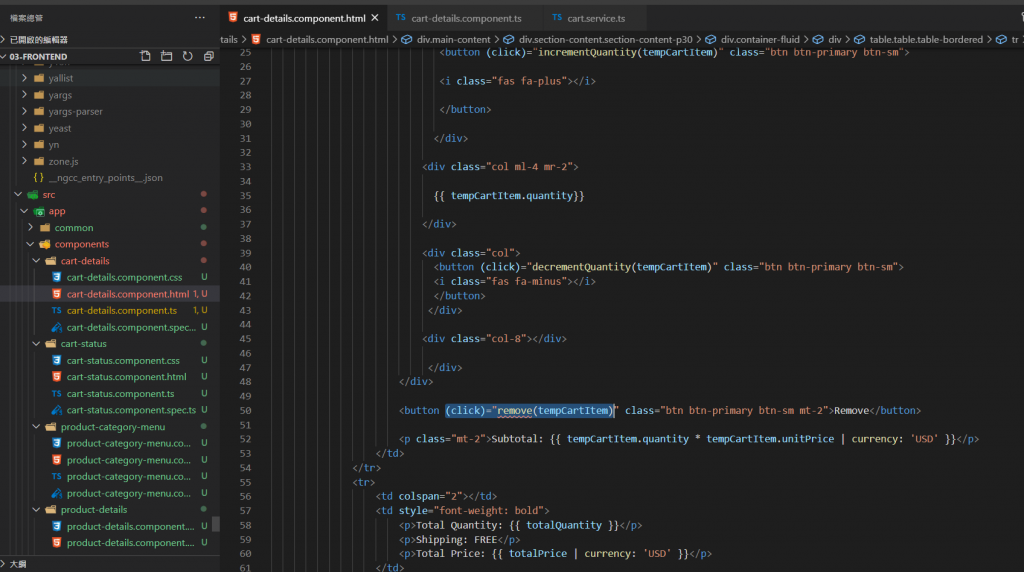Click the Shipping: FREE line 59
Viewport: 1024px width, 572px height.
(x=460, y=539)
